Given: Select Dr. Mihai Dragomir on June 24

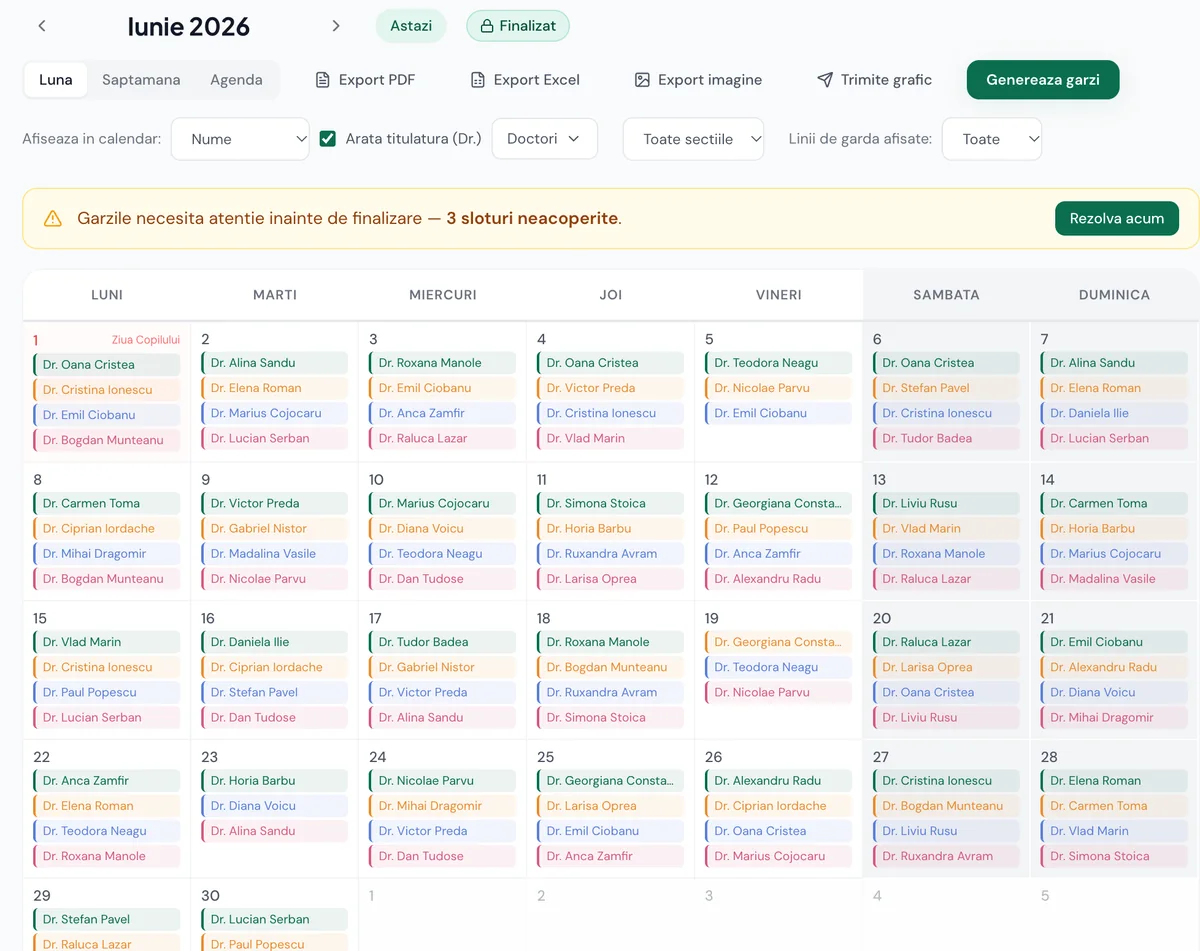Looking at the screenshot, I should click(x=442, y=807).
